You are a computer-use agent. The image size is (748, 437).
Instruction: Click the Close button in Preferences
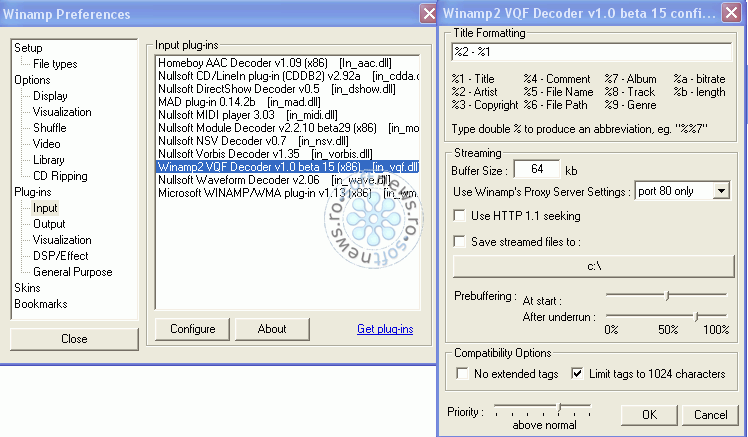tap(74, 339)
